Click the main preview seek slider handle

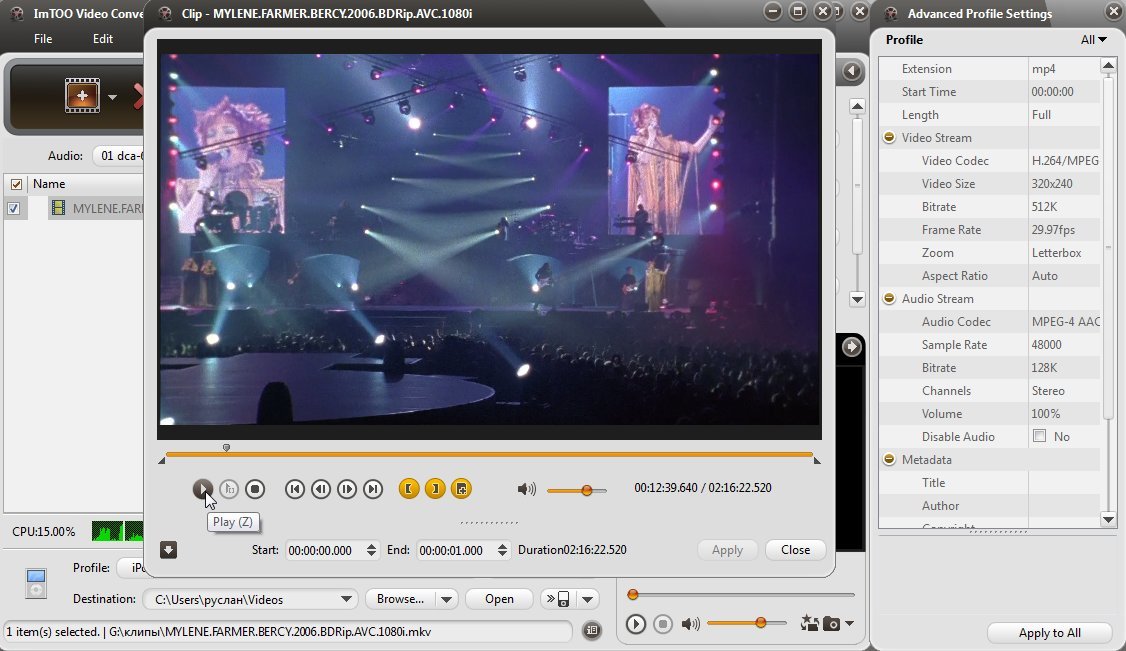(x=633, y=594)
